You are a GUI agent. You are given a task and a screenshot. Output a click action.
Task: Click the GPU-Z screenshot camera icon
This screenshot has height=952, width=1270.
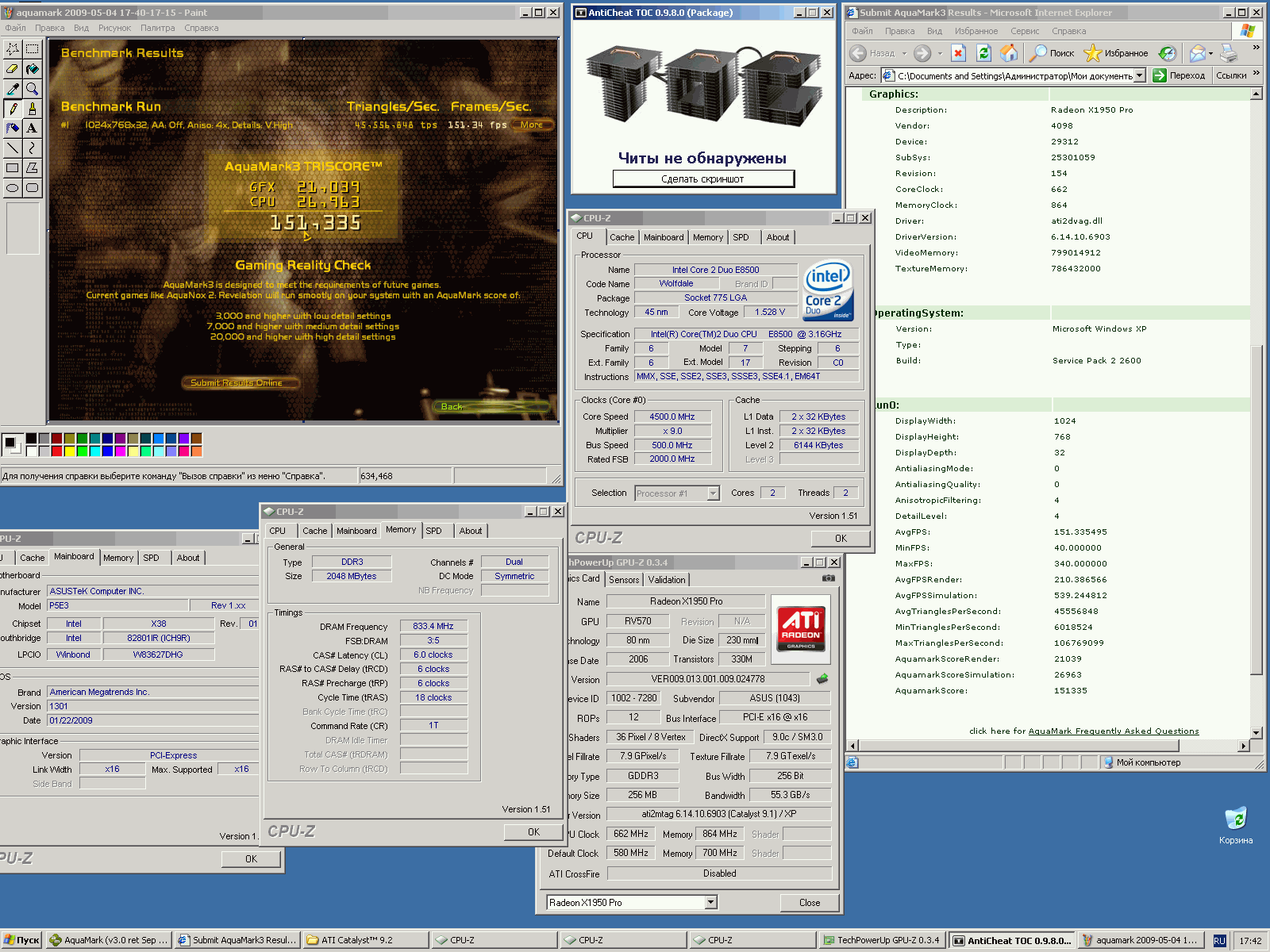[x=828, y=578]
